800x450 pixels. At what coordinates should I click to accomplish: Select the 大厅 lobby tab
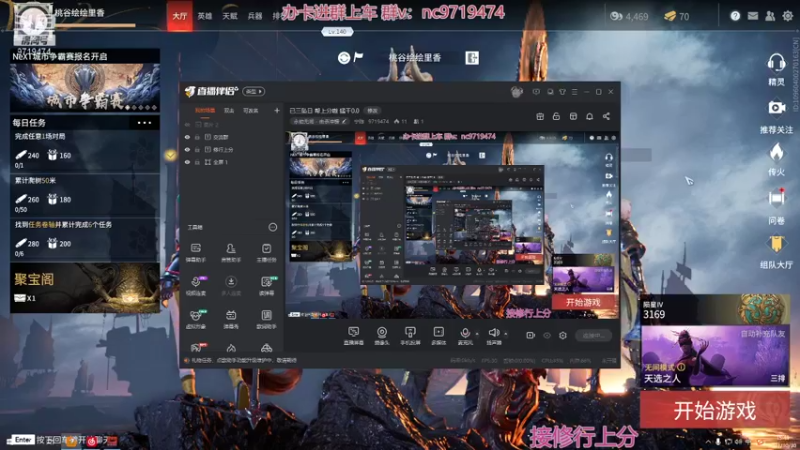[180, 16]
